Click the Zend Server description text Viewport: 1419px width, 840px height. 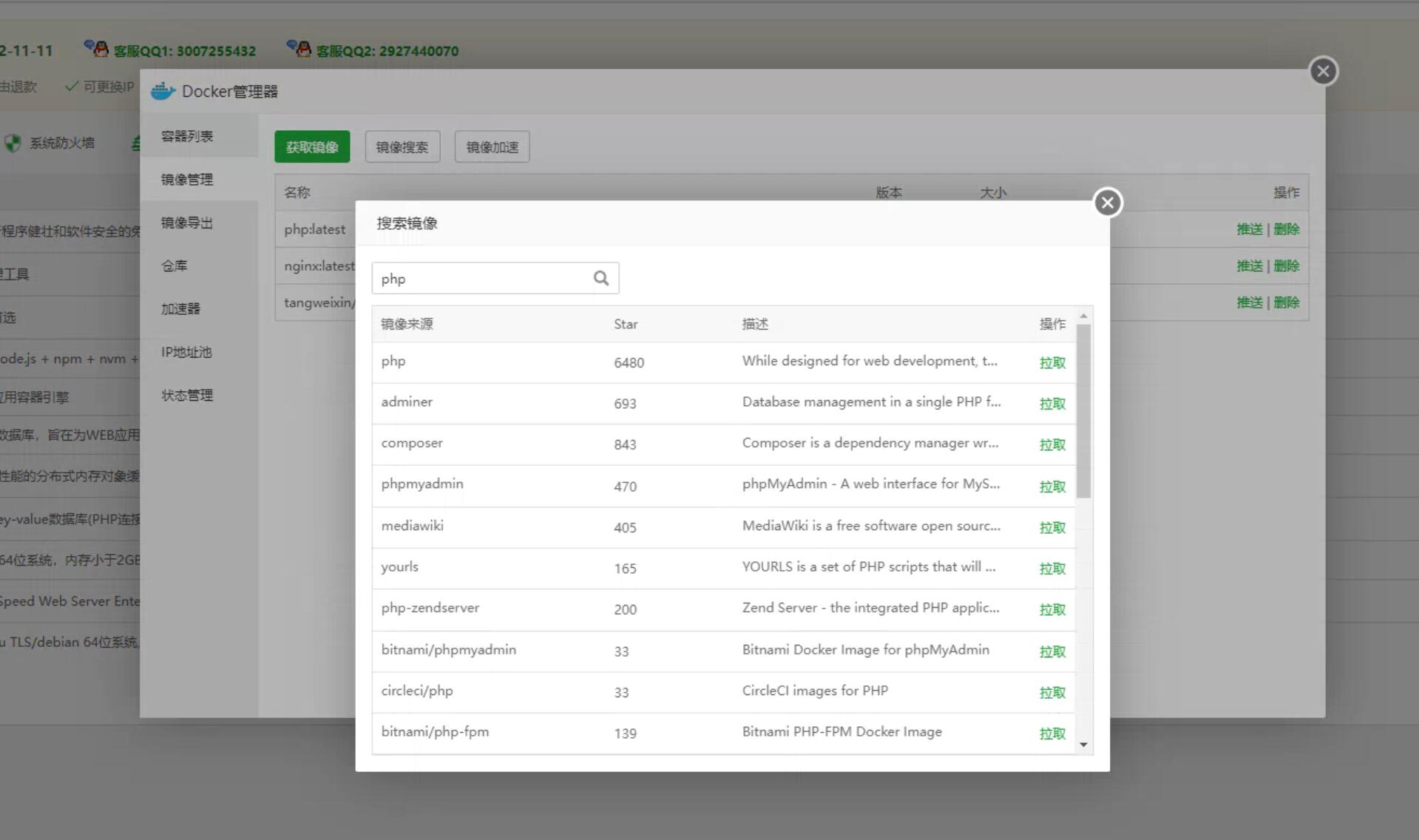(870, 608)
